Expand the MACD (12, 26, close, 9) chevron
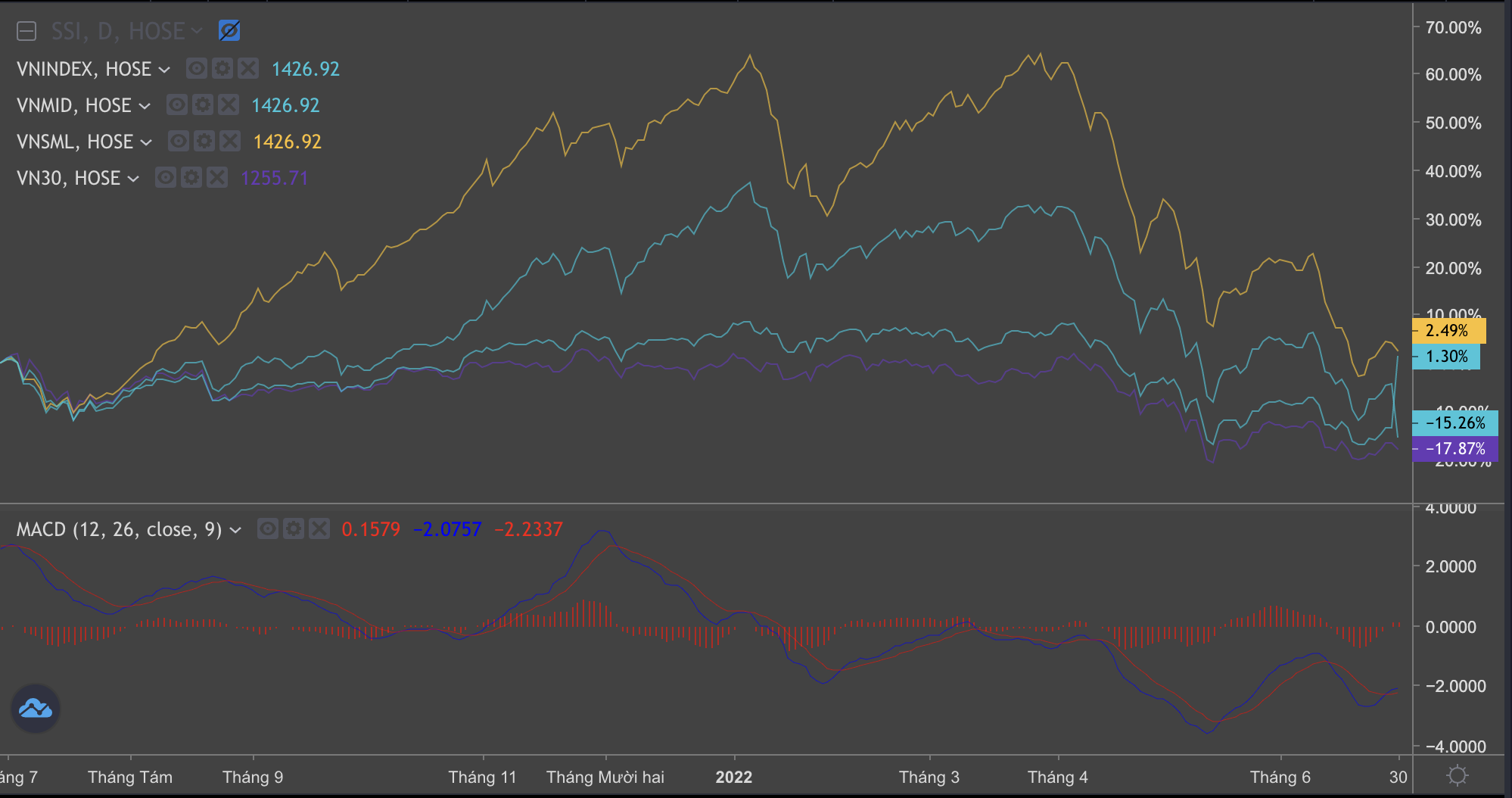The height and width of the screenshot is (798, 1512). pos(235,530)
